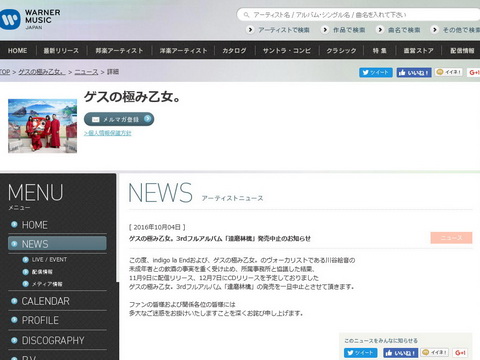Click the news headline 発売中止のお知らせ
The height and width of the screenshot is (360, 480).
point(220,239)
